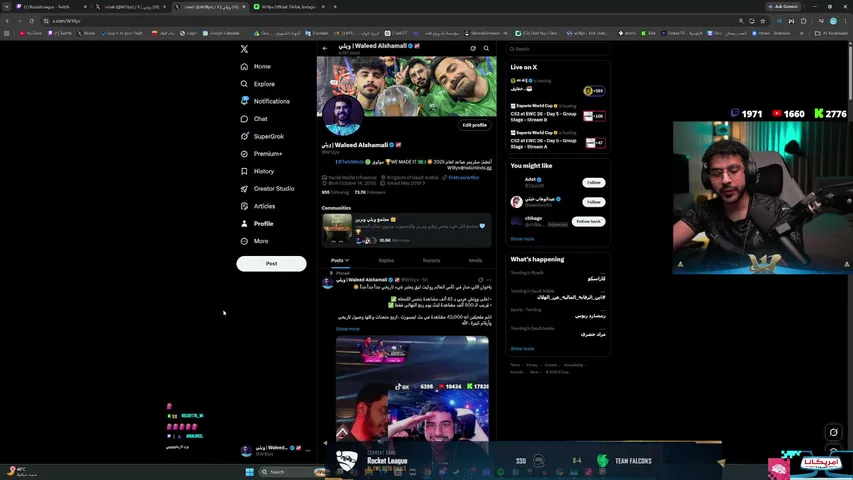Go to Profile in the sidebar
The width and height of the screenshot is (853, 480).
click(x=257, y=224)
